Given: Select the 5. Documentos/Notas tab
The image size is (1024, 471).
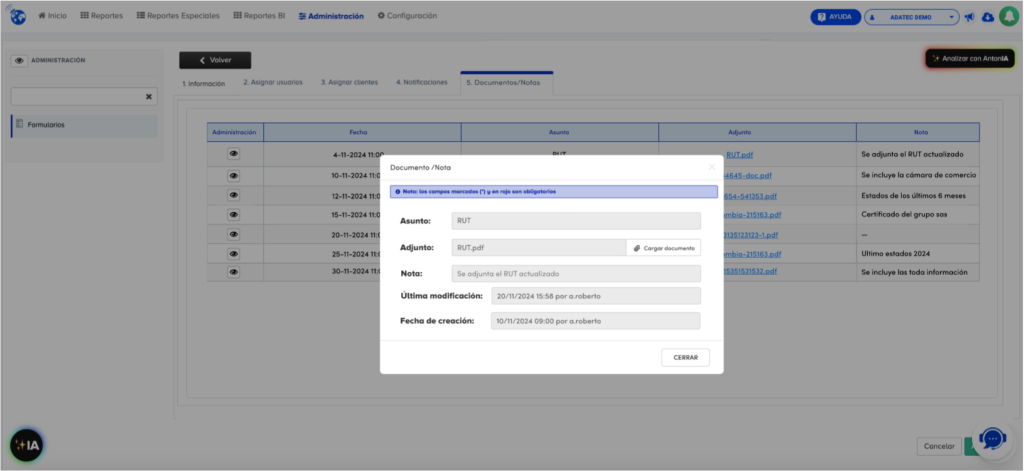Looking at the screenshot, I should (507, 83).
